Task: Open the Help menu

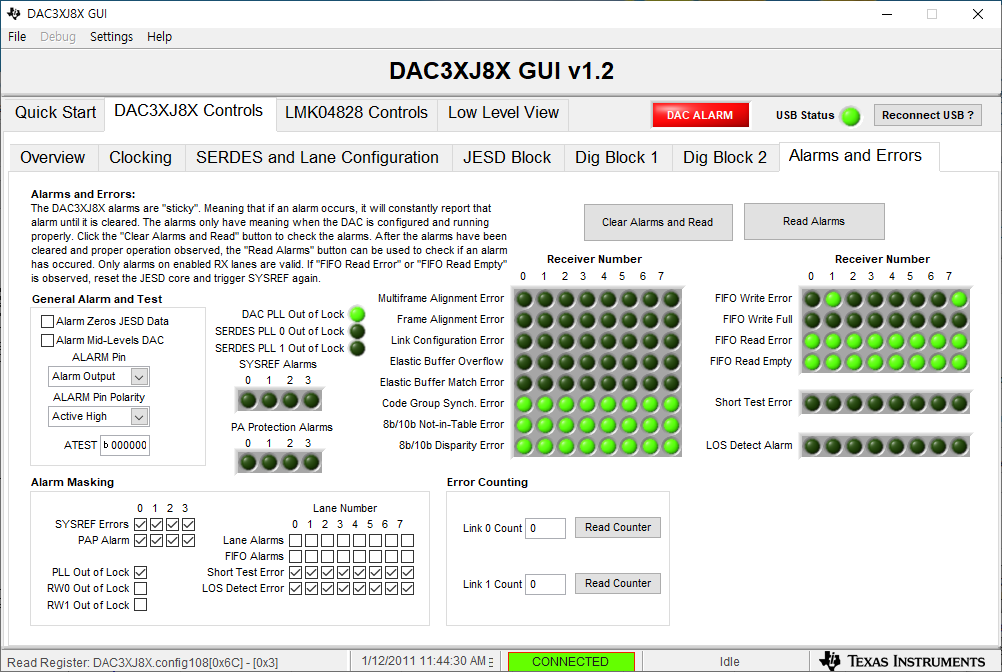Action: (159, 37)
